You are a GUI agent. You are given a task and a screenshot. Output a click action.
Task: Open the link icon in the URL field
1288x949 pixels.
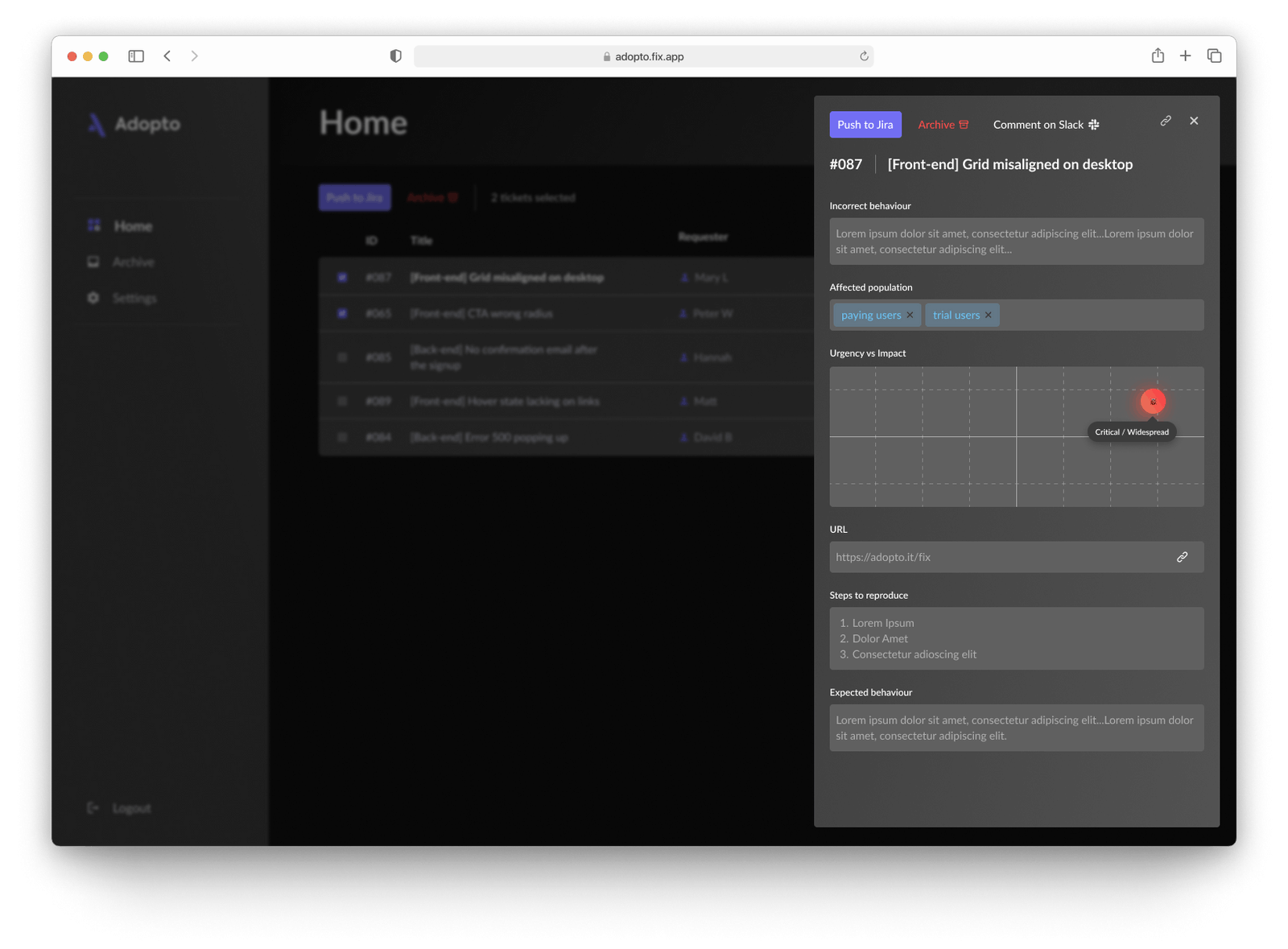(1182, 557)
